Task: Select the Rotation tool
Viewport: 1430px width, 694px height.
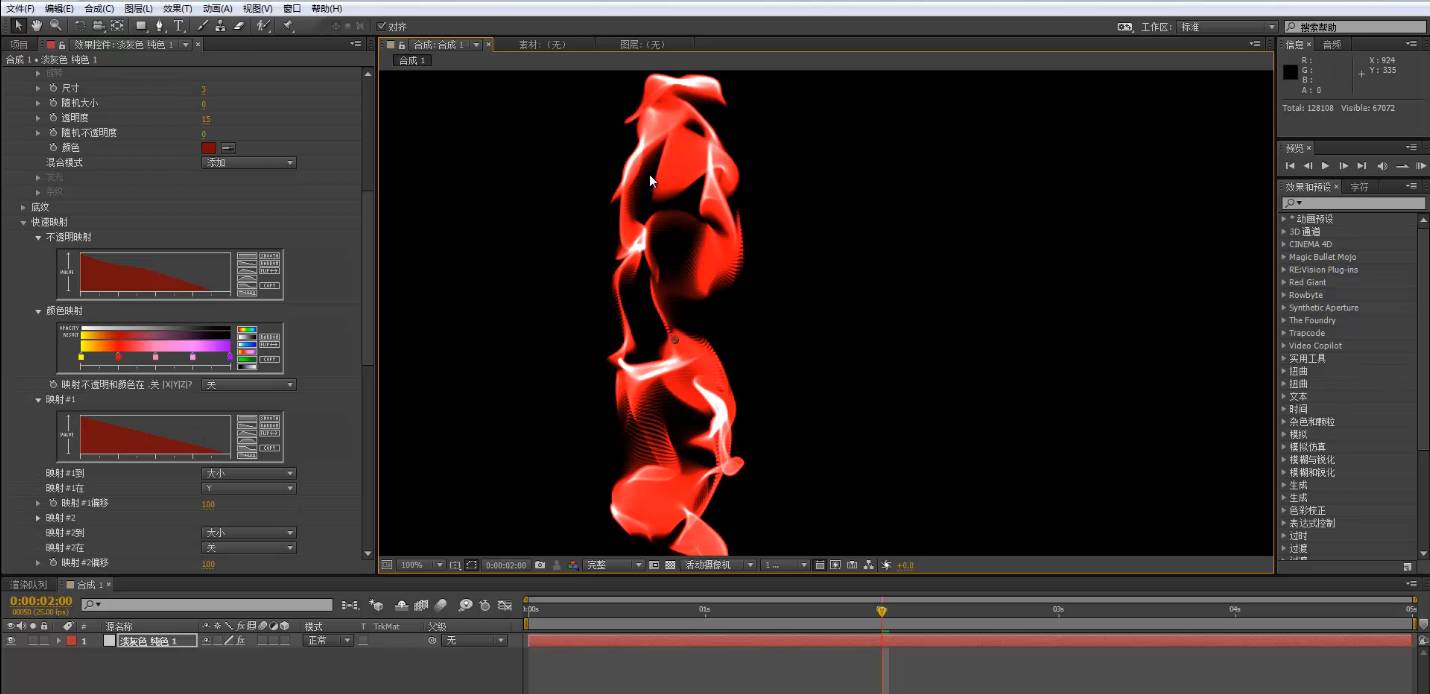Action: point(80,25)
